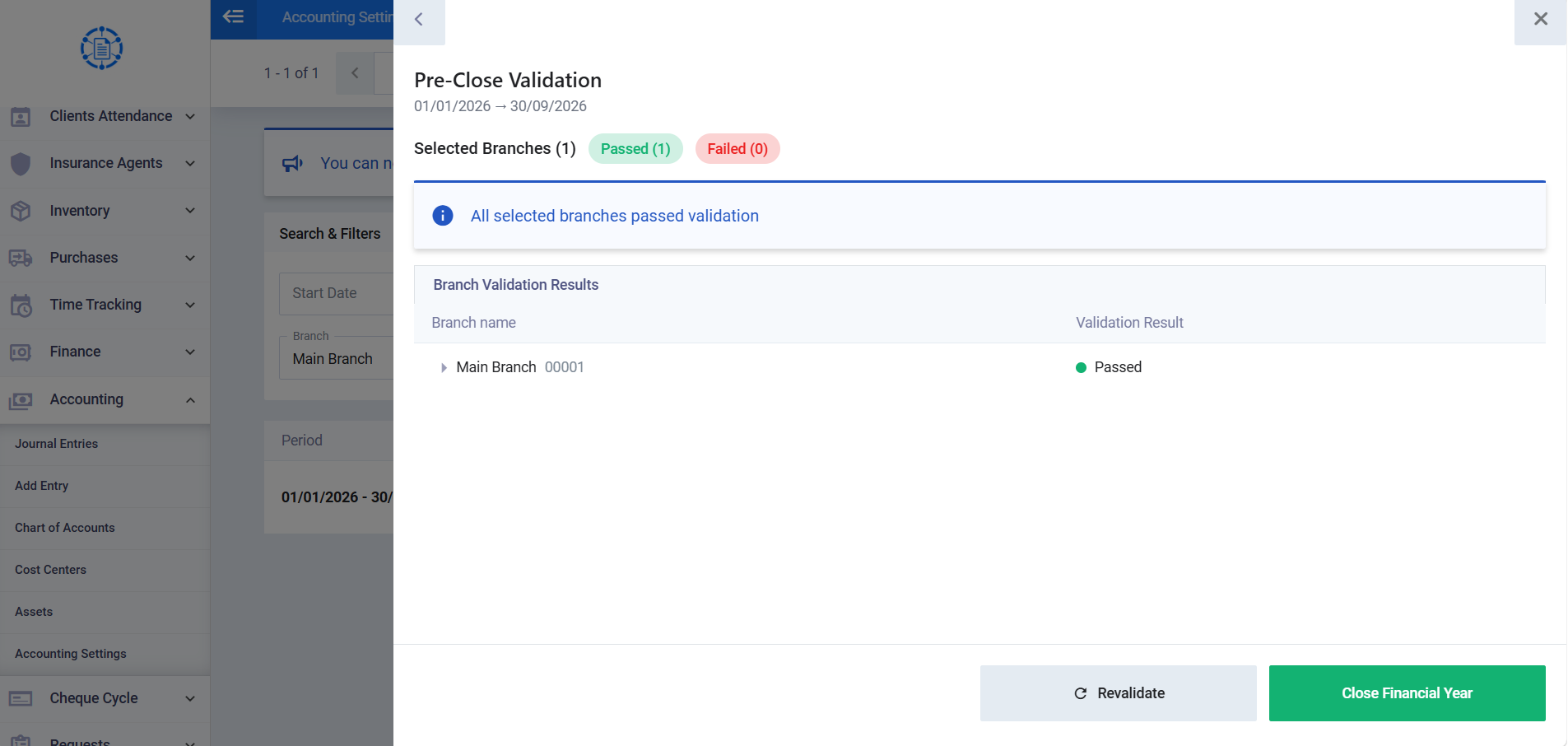The height and width of the screenshot is (746, 1568).
Task: Expand the Main Branch row
Action: (x=444, y=368)
